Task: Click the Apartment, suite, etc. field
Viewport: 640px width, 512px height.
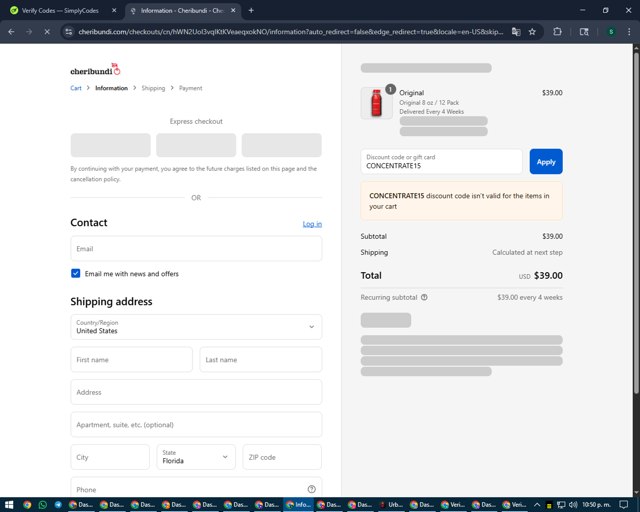Action: click(x=196, y=425)
